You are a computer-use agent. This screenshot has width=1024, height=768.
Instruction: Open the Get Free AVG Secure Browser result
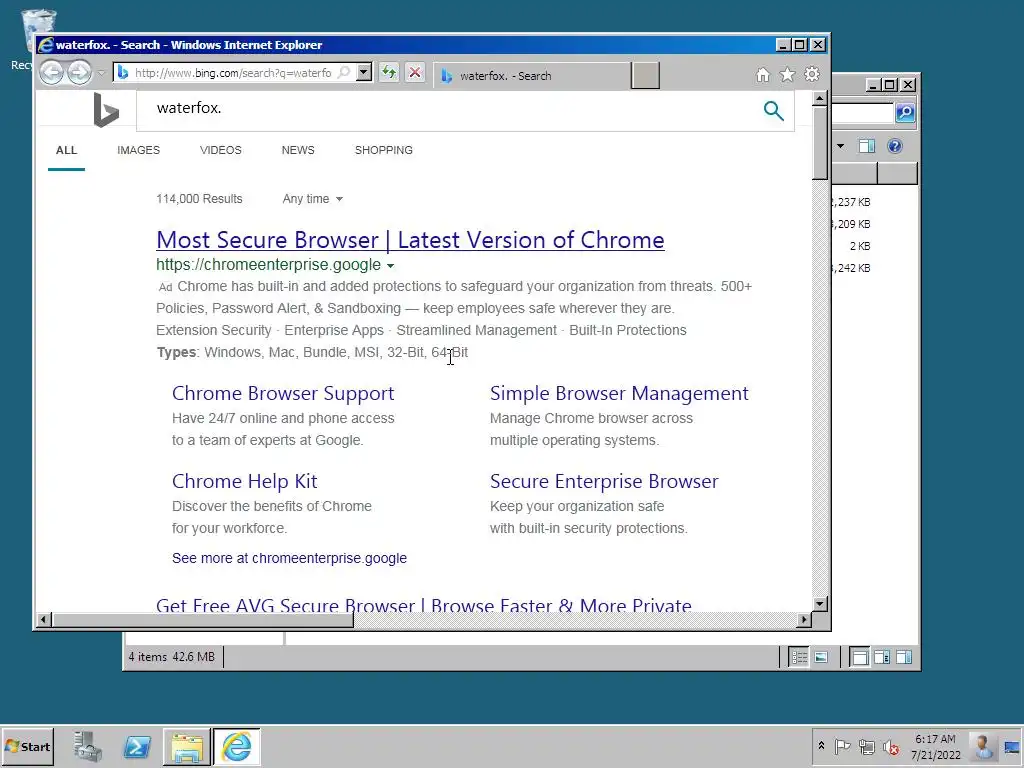pyautogui.click(x=424, y=605)
